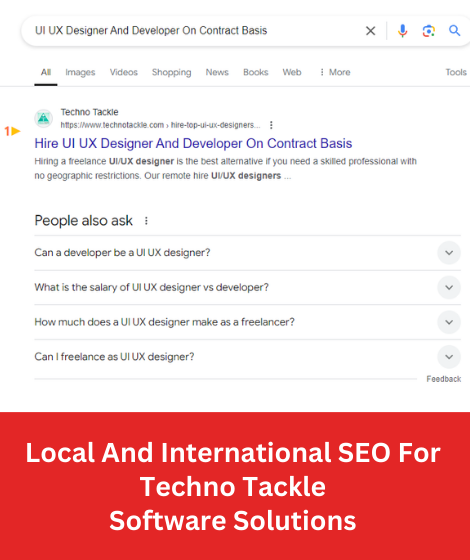Click the result snippet about hiring a freelance UI/UX designer

225,169
